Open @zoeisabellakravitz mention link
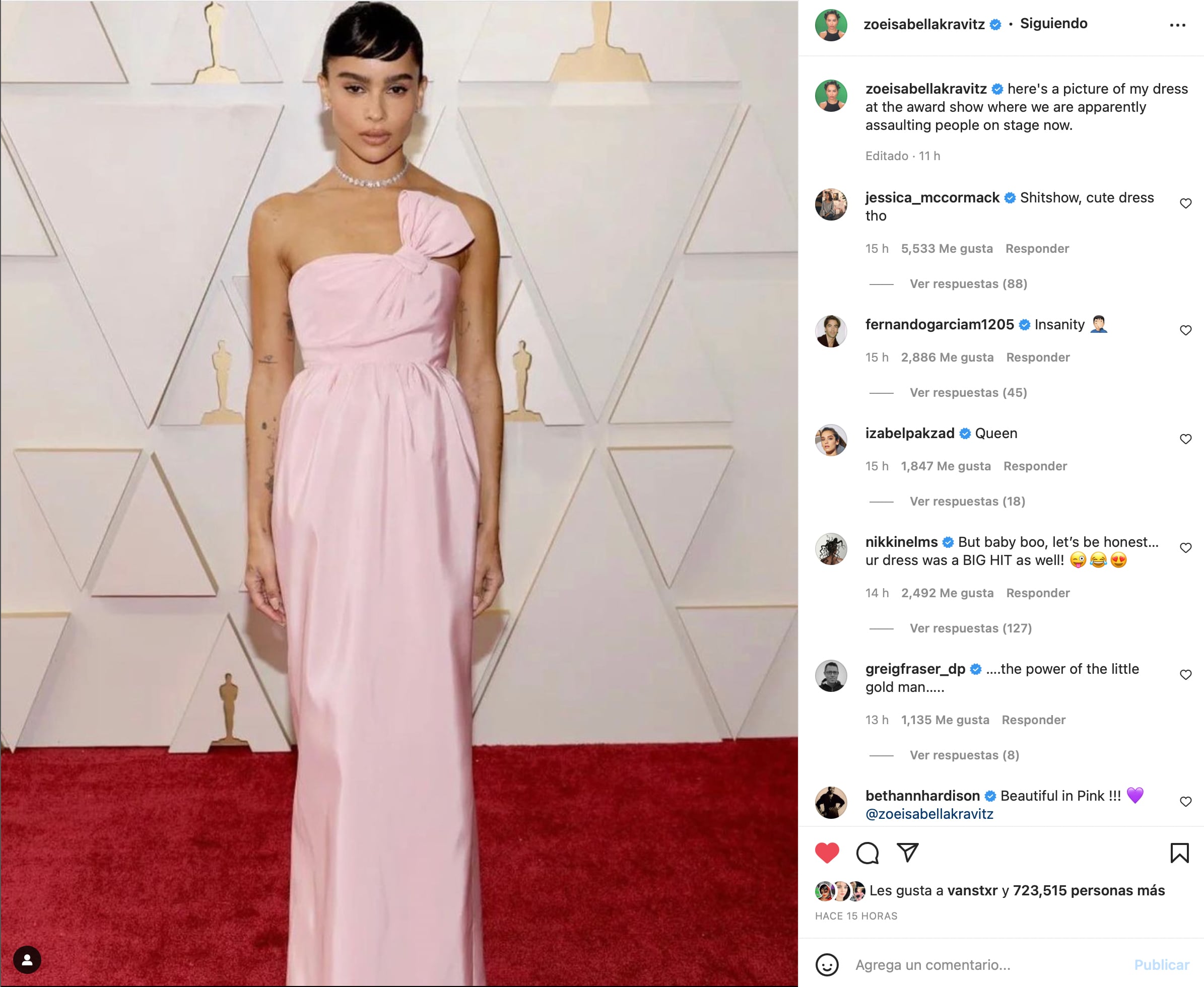Viewport: 1204px width, 987px height. point(929,814)
